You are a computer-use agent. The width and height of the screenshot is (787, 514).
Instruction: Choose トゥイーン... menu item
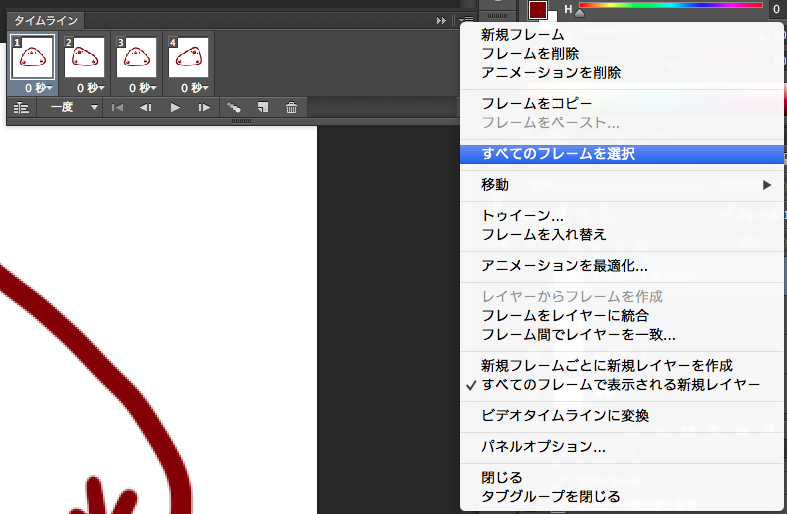click(x=622, y=215)
